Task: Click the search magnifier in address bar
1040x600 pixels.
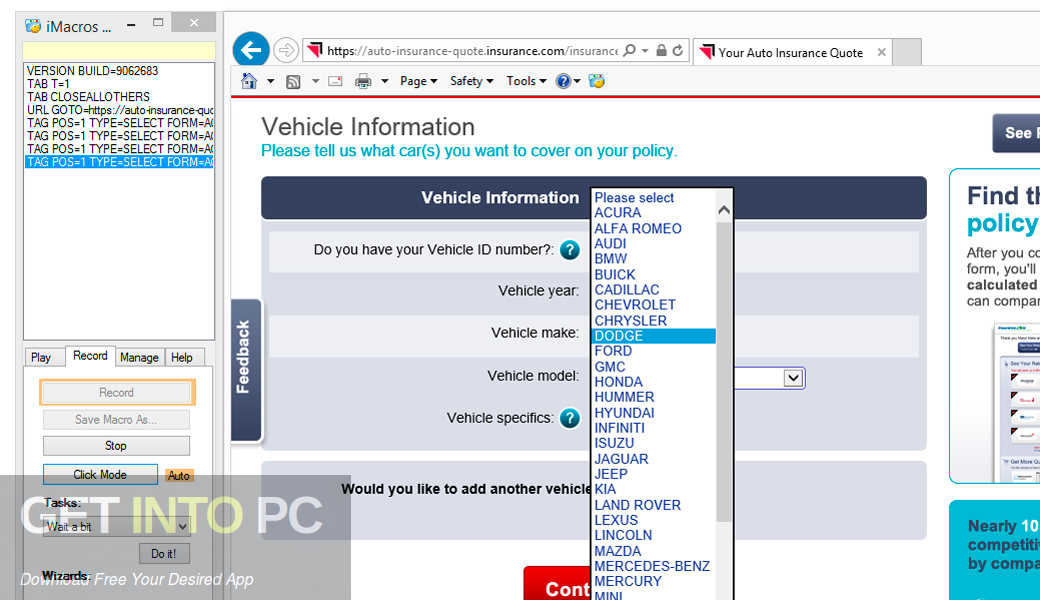Action: [629, 50]
